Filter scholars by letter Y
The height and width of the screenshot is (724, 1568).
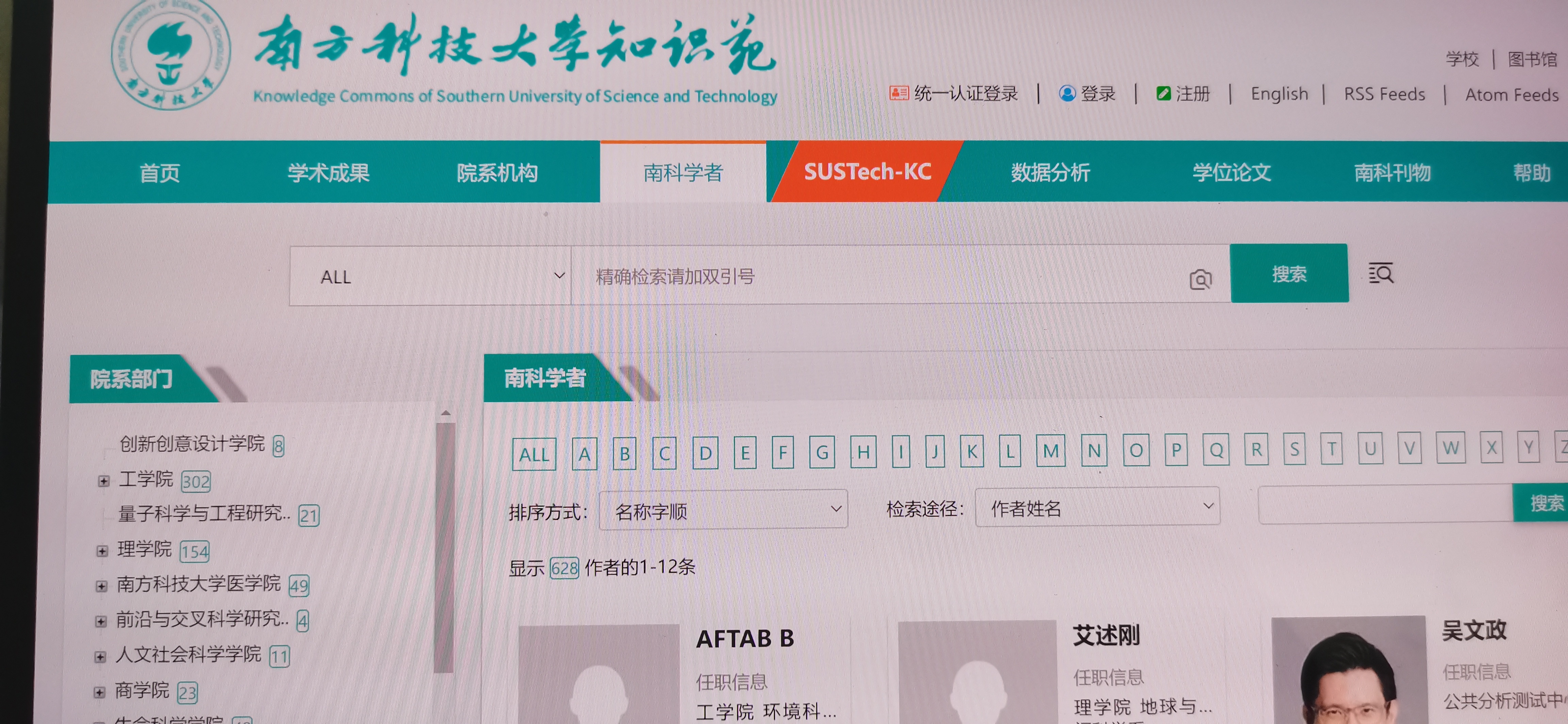click(x=1529, y=448)
